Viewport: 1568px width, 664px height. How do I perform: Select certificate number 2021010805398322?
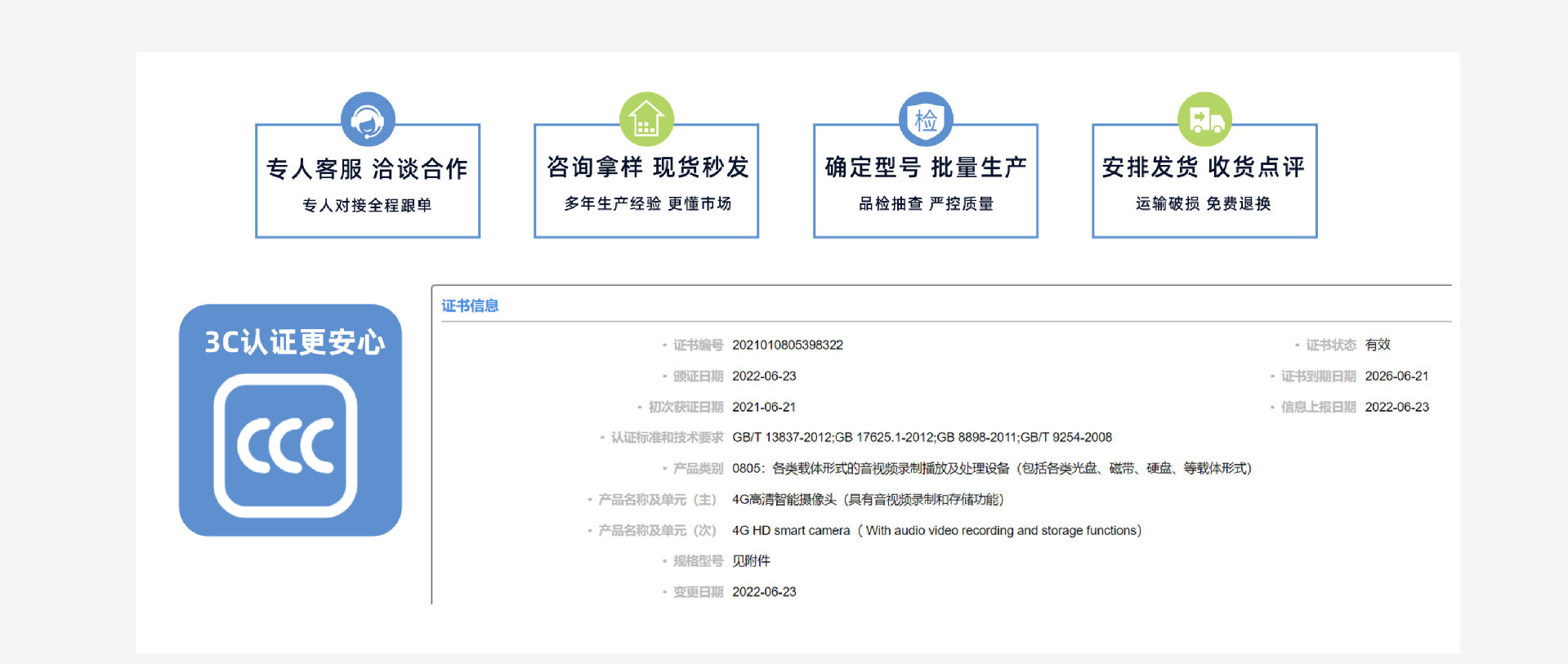click(788, 345)
